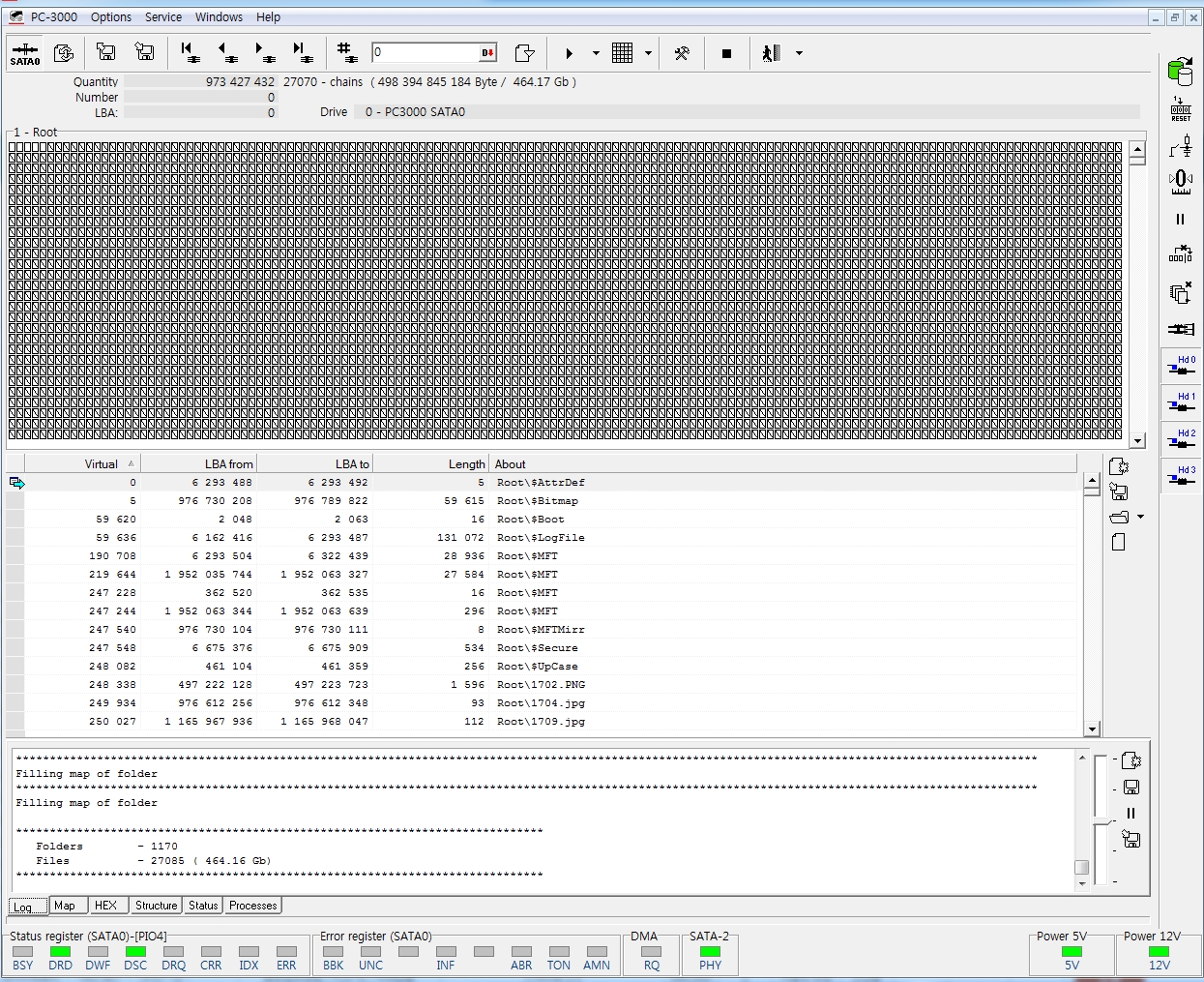Open the exit icon dropdown arrow
Image resolution: width=1204 pixels, height=982 pixels.
pyautogui.click(x=799, y=53)
